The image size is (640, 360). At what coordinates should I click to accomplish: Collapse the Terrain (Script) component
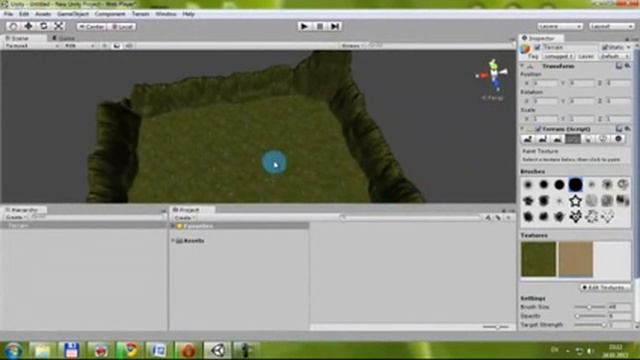[x=522, y=129]
